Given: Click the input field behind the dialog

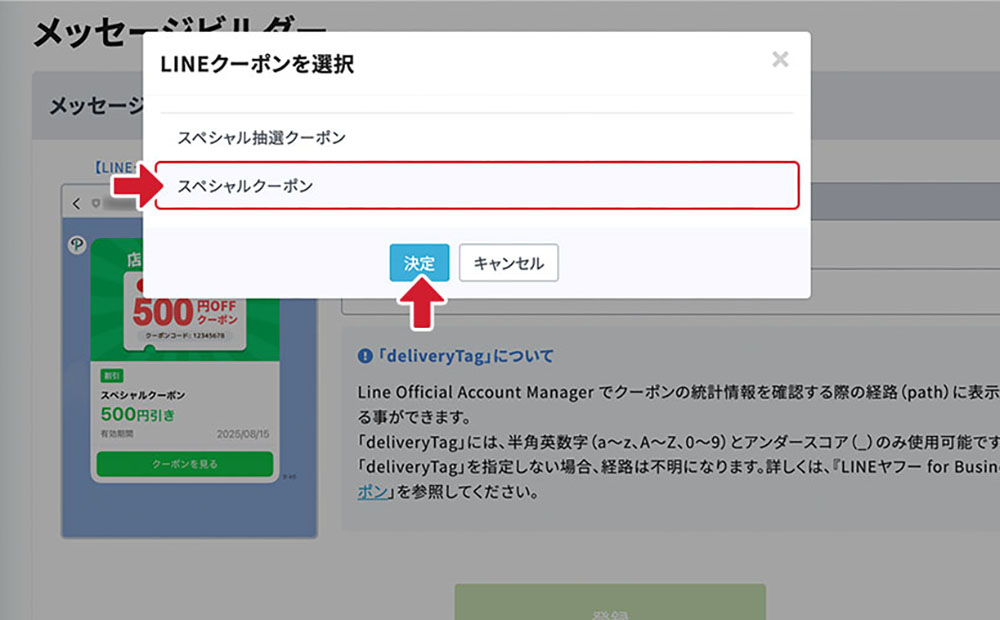Looking at the screenshot, I should [x=670, y=306].
